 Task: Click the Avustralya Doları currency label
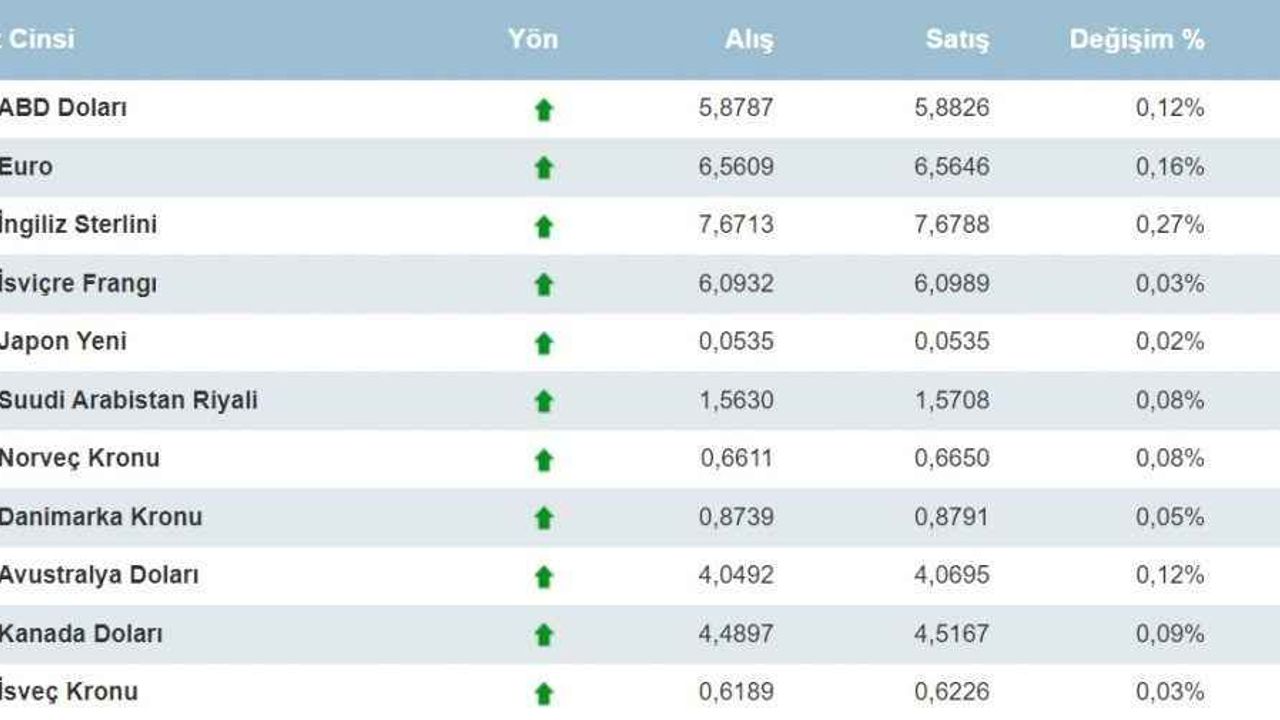point(99,575)
